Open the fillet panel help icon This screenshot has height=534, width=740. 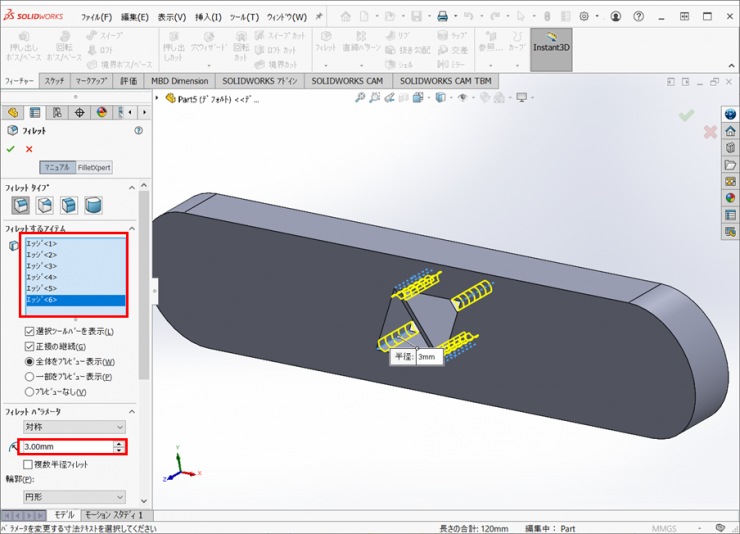click(138, 130)
